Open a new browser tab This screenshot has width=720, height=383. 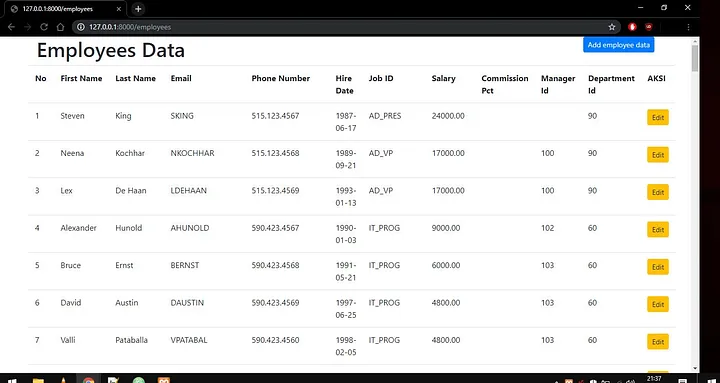[138, 9]
